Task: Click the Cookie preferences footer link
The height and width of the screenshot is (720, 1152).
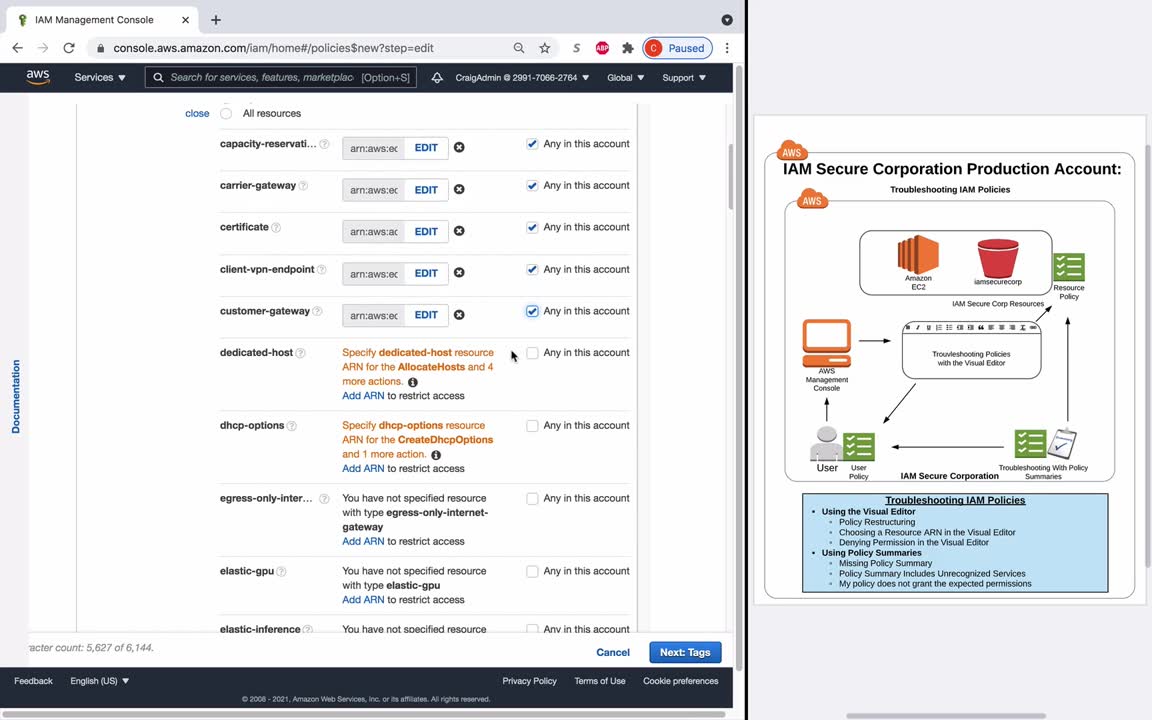Action: pos(680,681)
